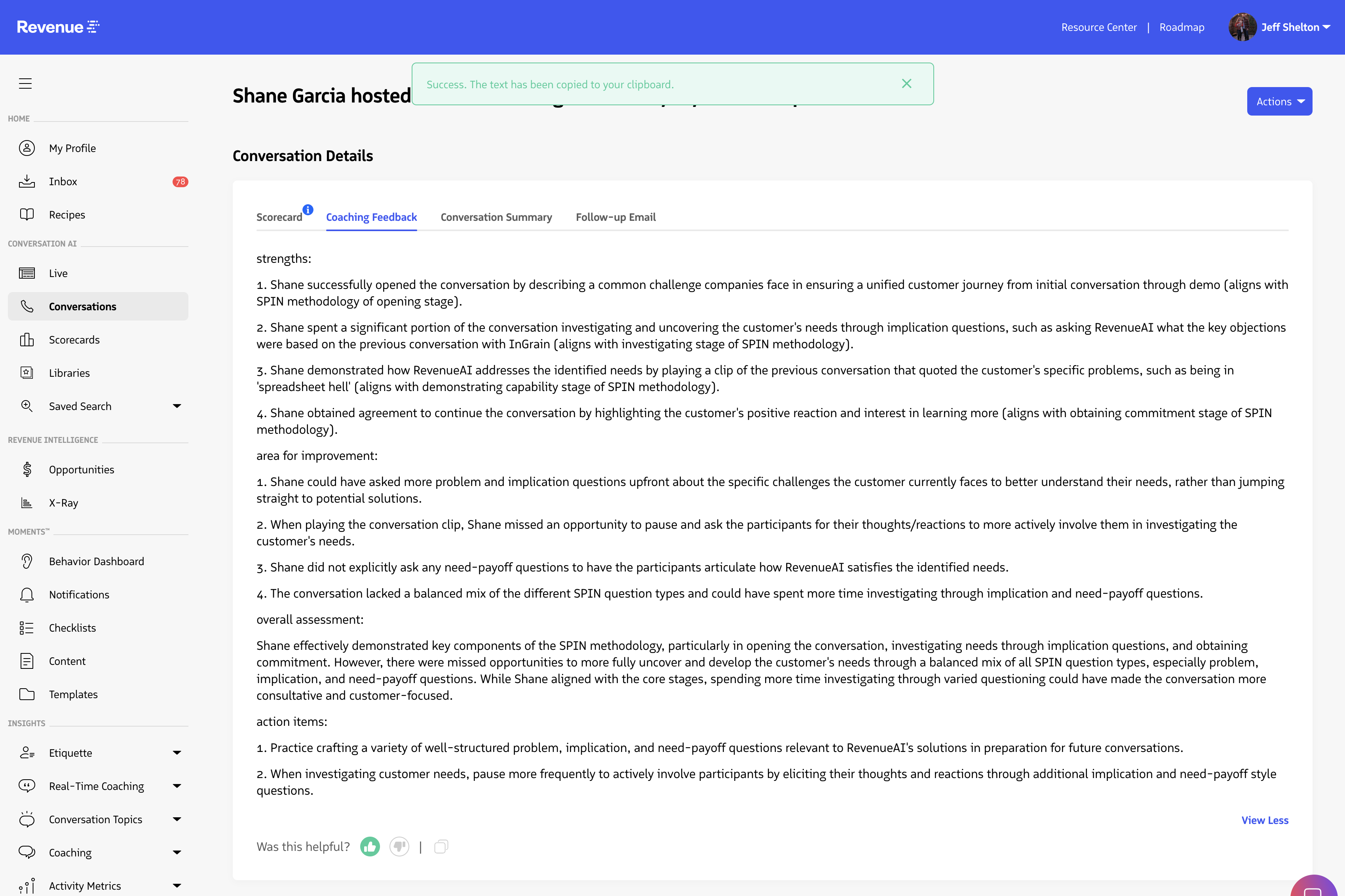Click the Opportunities dollar icon
This screenshot has width=1345, height=896.
[27, 470]
